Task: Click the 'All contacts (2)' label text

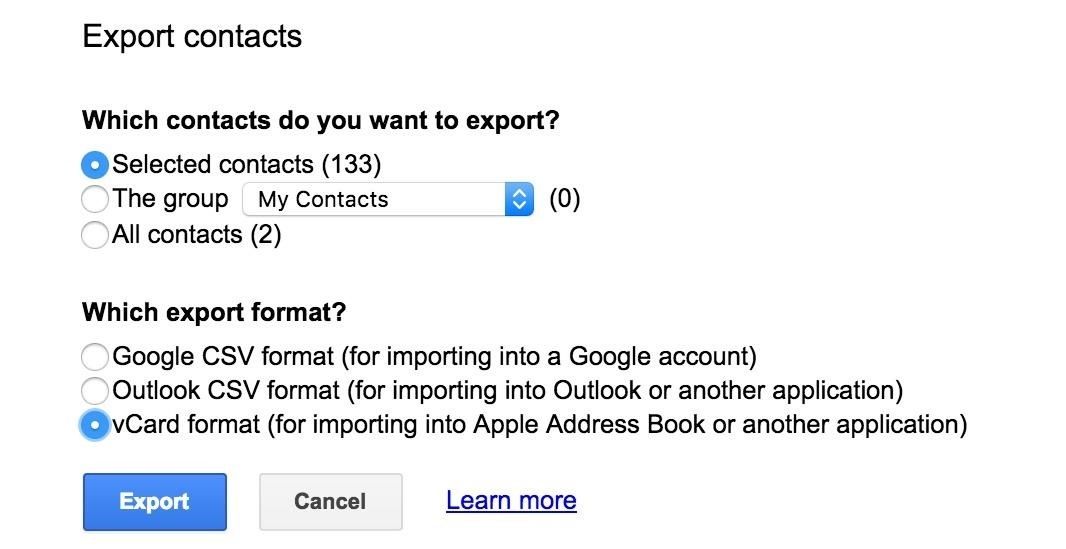Action: pyautogui.click(x=197, y=235)
